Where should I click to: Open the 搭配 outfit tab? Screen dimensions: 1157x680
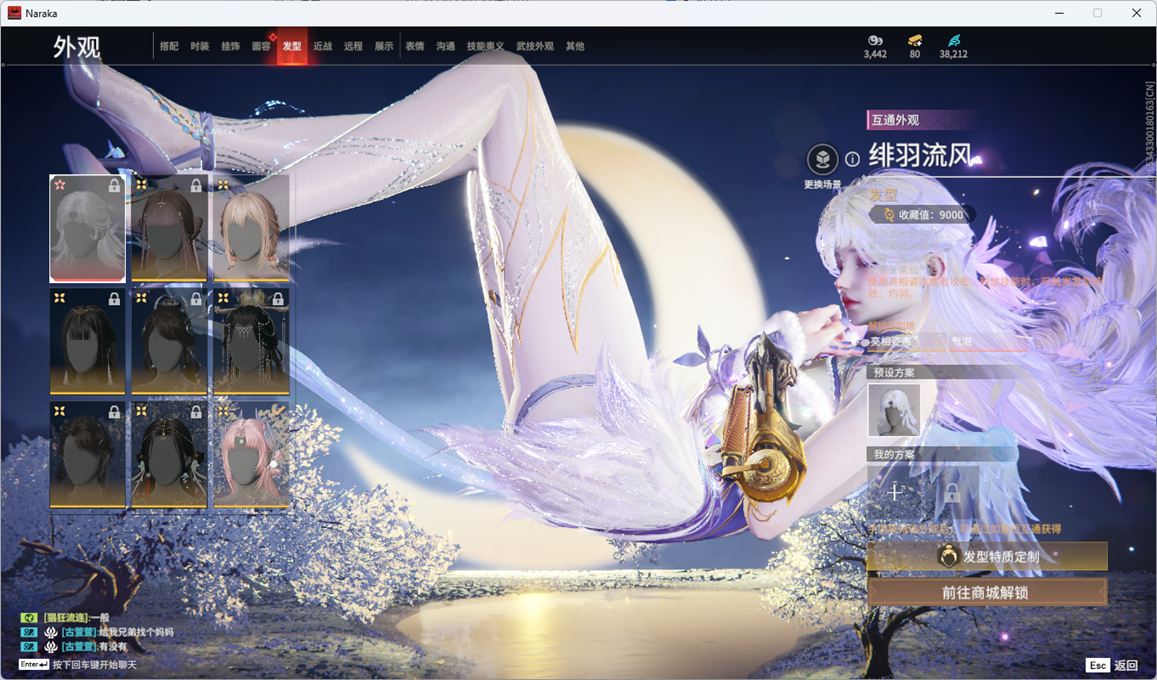pos(169,46)
